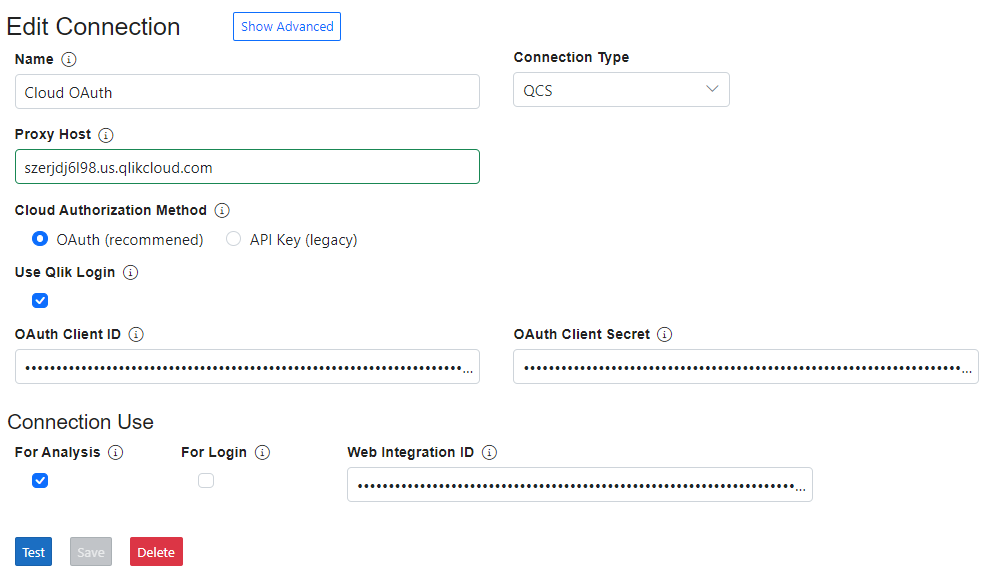
Task: Click the info icon beside Use Qlik Login
Action: (x=130, y=272)
